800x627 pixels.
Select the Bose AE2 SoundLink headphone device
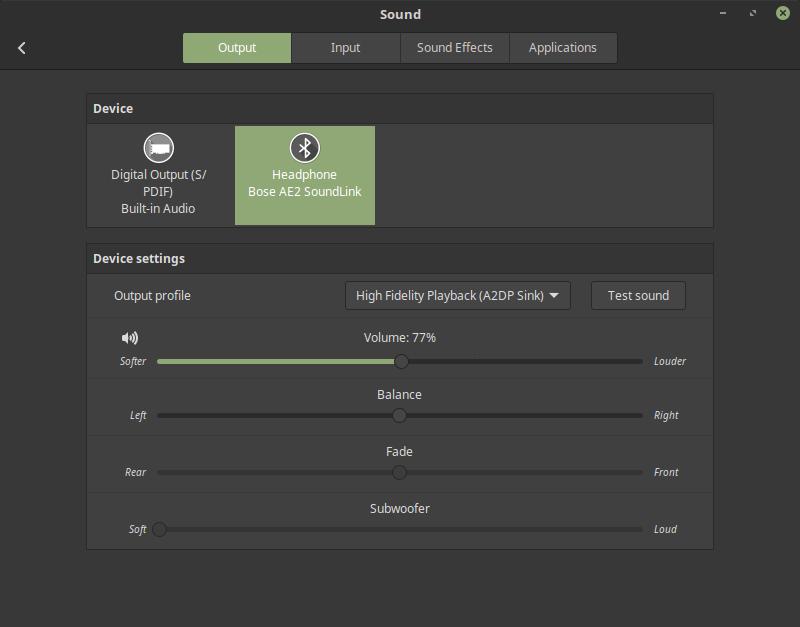coord(305,175)
